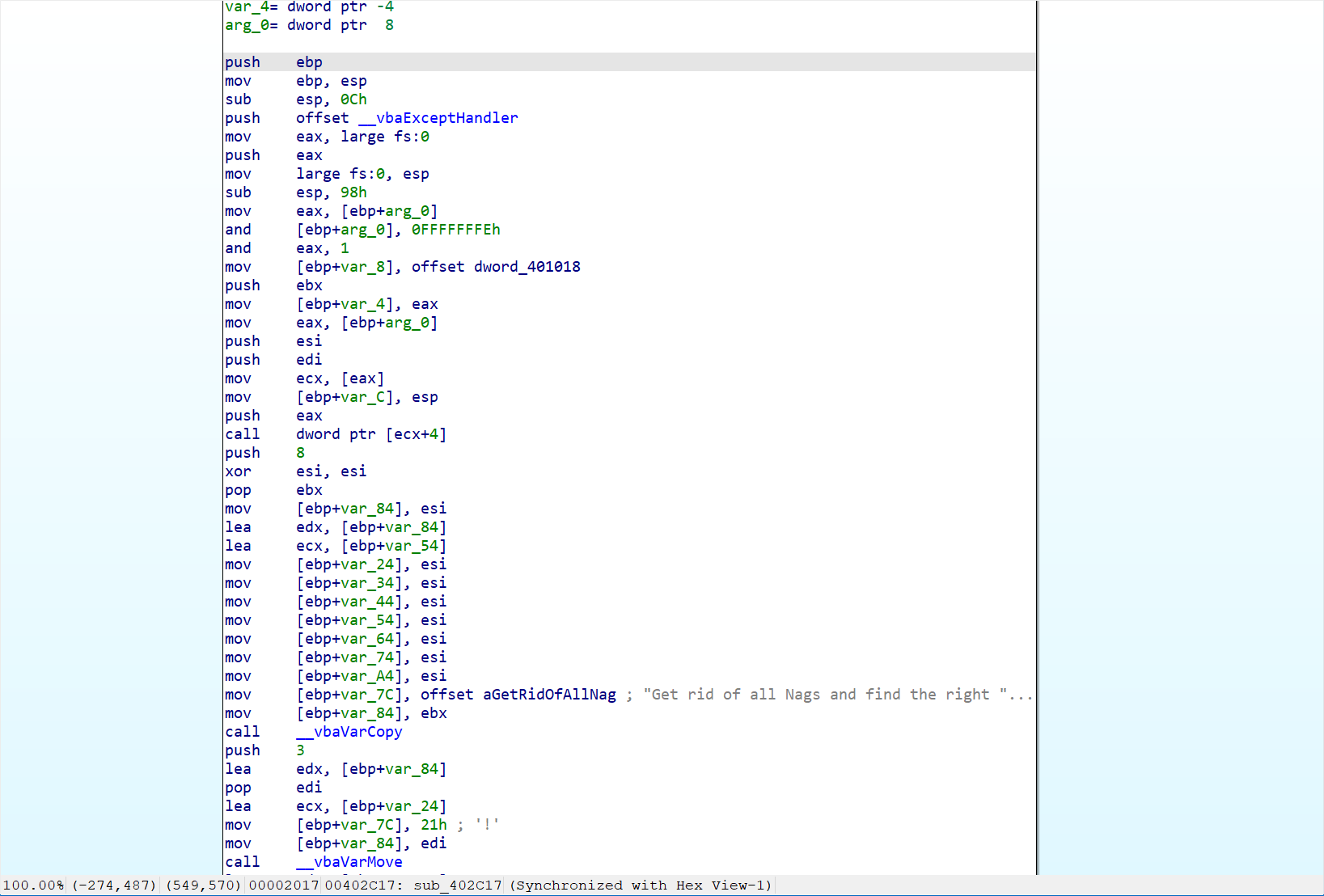Select the call dword ptr [ecx+4] instruction
This screenshot has width=1324, height=896.
(335, 434)
